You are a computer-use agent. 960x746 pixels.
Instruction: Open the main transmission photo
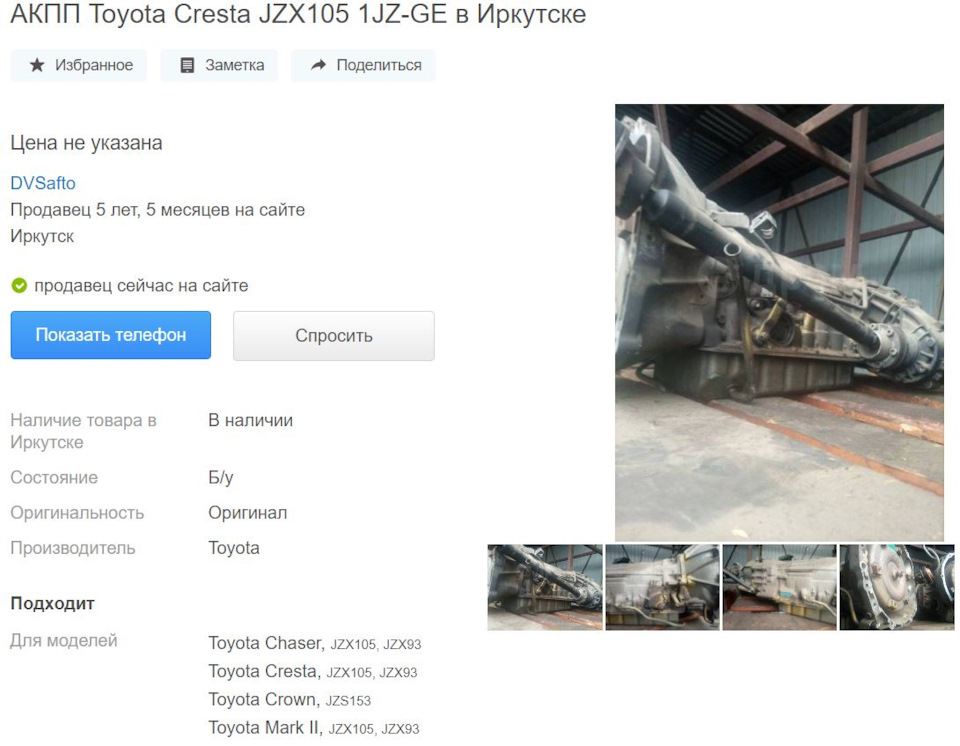pos(779,322)
